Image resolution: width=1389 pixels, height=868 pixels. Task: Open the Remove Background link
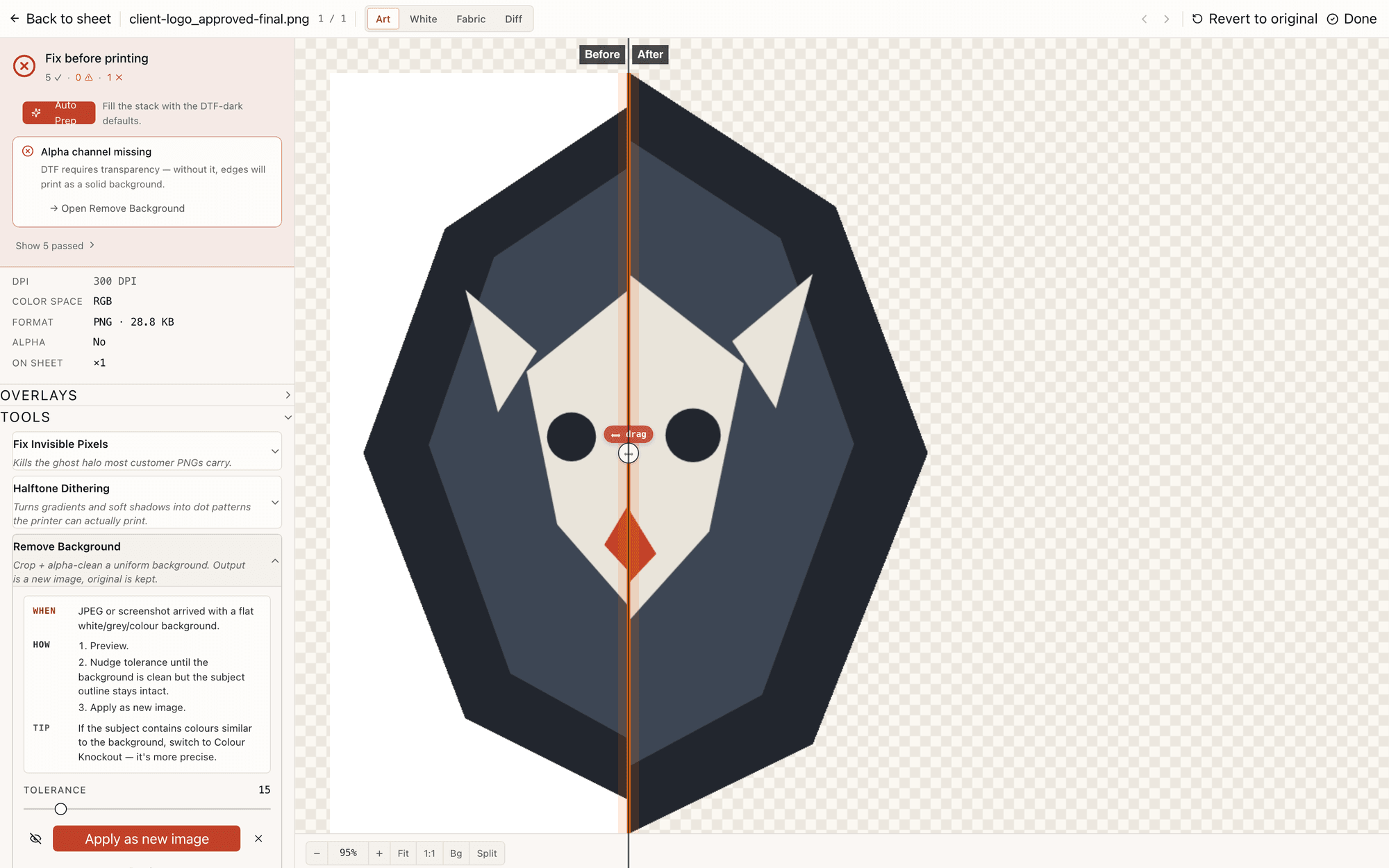(117, 208)
